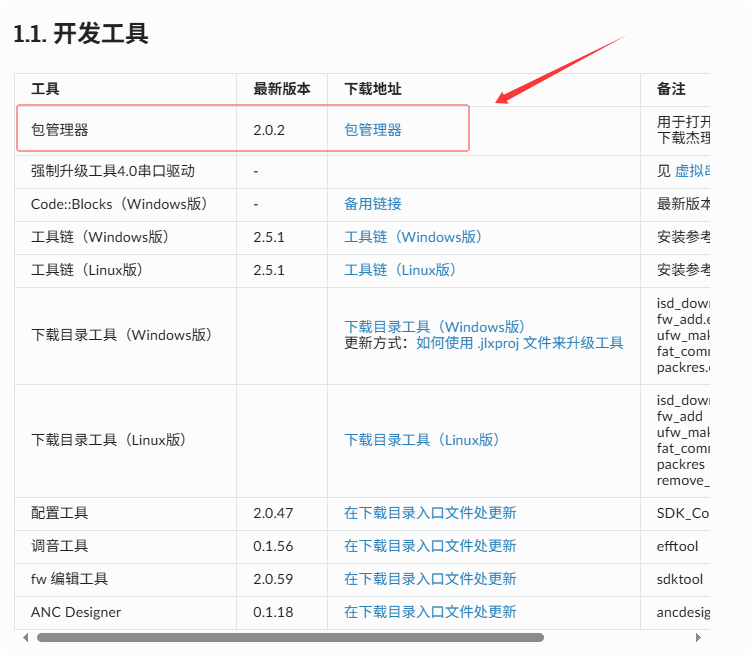Download 工具链（Windows版） link
Viewport: 751px width, 656px height.
pos(413,237)
